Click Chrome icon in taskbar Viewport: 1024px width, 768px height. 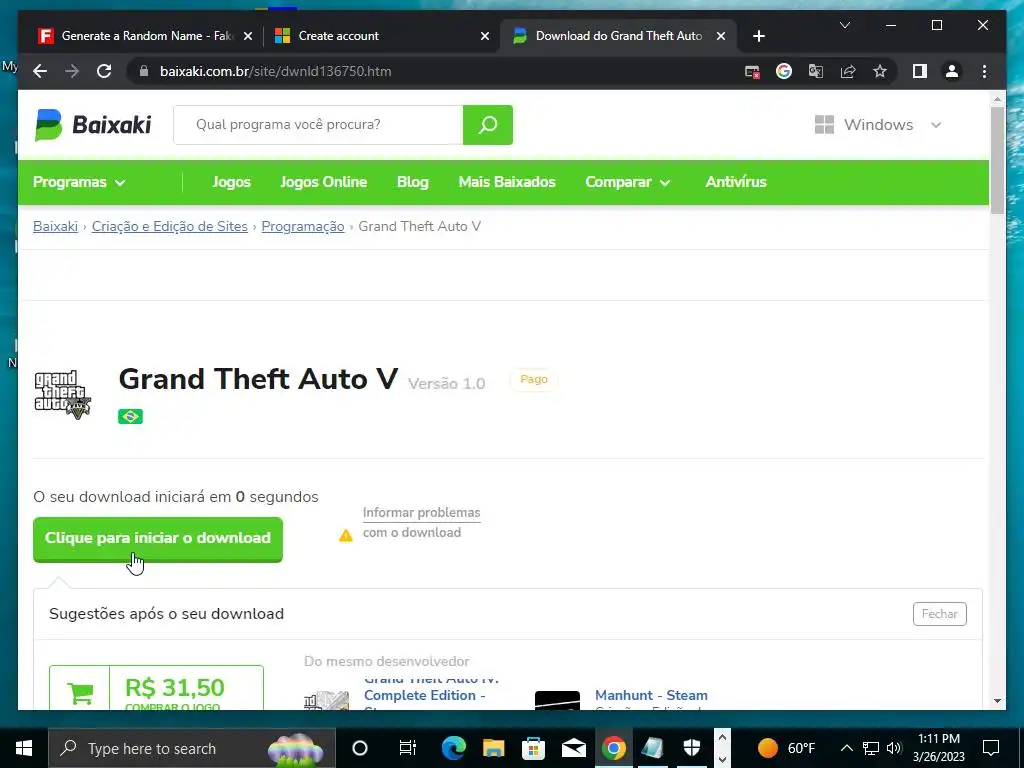613,748
